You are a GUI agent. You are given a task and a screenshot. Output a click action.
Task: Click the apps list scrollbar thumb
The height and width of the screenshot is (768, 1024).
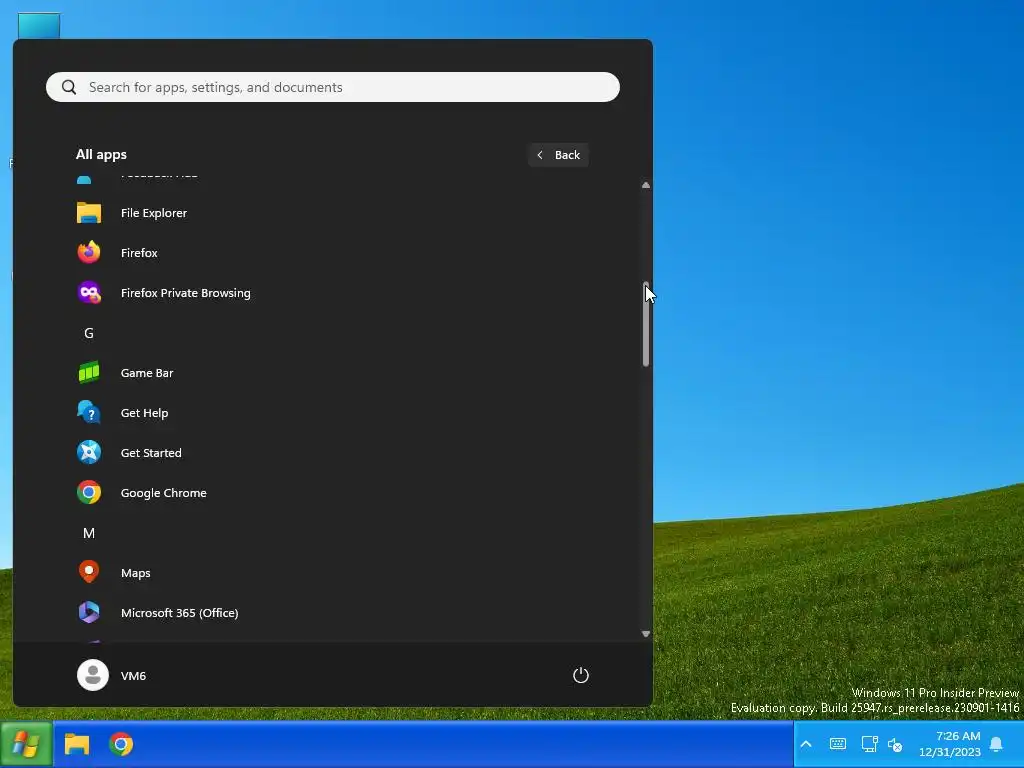(x=646, y=324)
